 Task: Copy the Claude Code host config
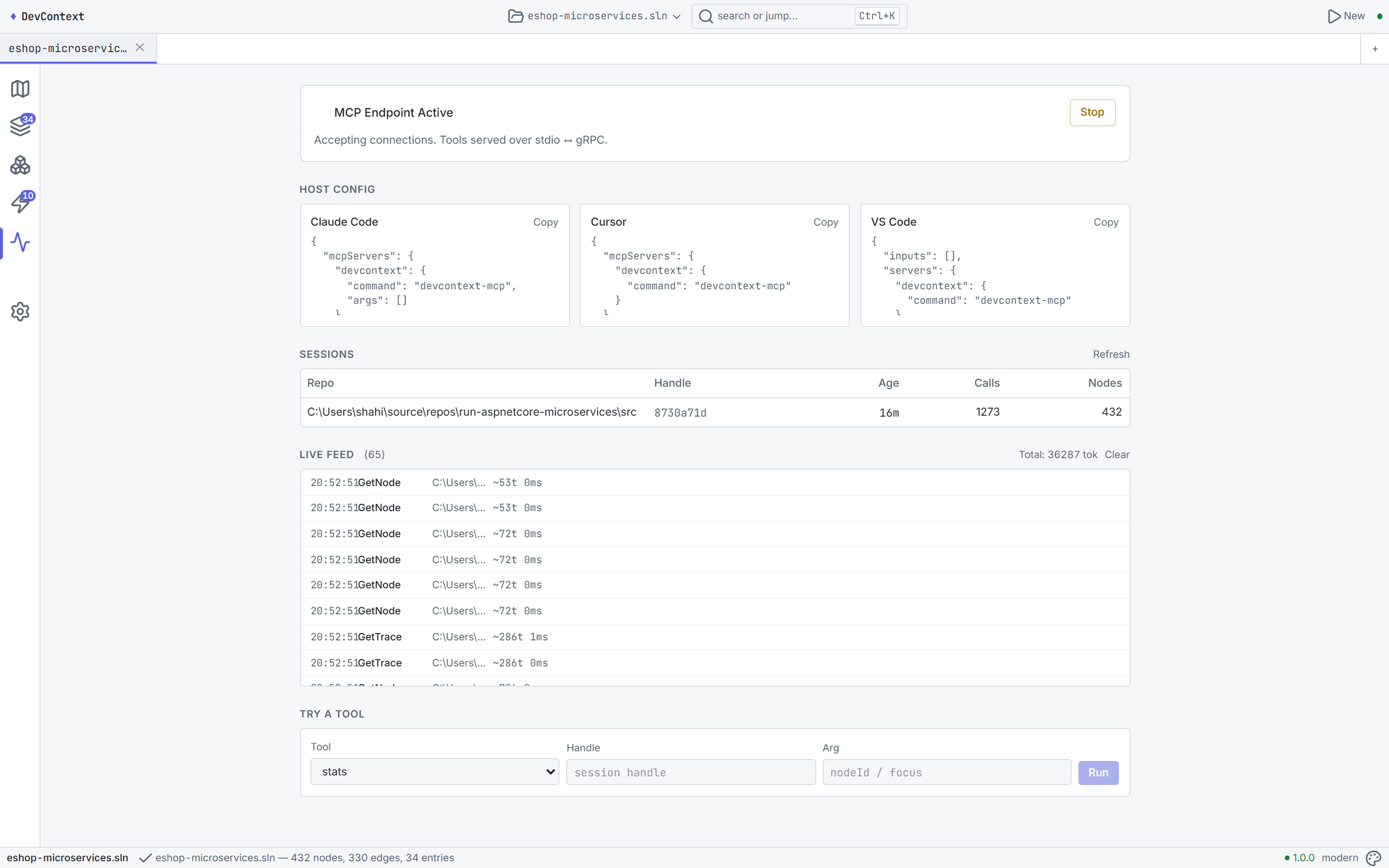[x=545, y=222]
